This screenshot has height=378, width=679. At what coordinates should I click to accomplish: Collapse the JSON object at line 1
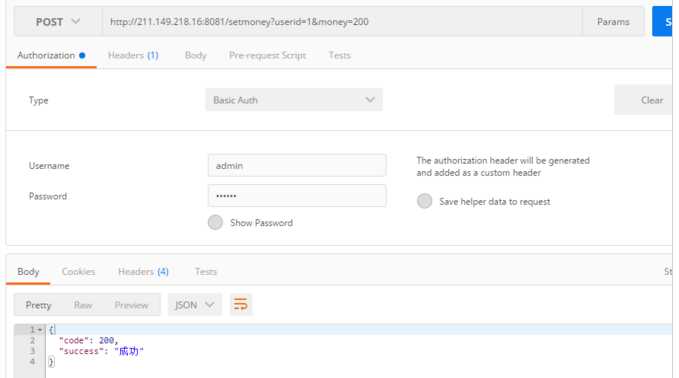(40, 330)
